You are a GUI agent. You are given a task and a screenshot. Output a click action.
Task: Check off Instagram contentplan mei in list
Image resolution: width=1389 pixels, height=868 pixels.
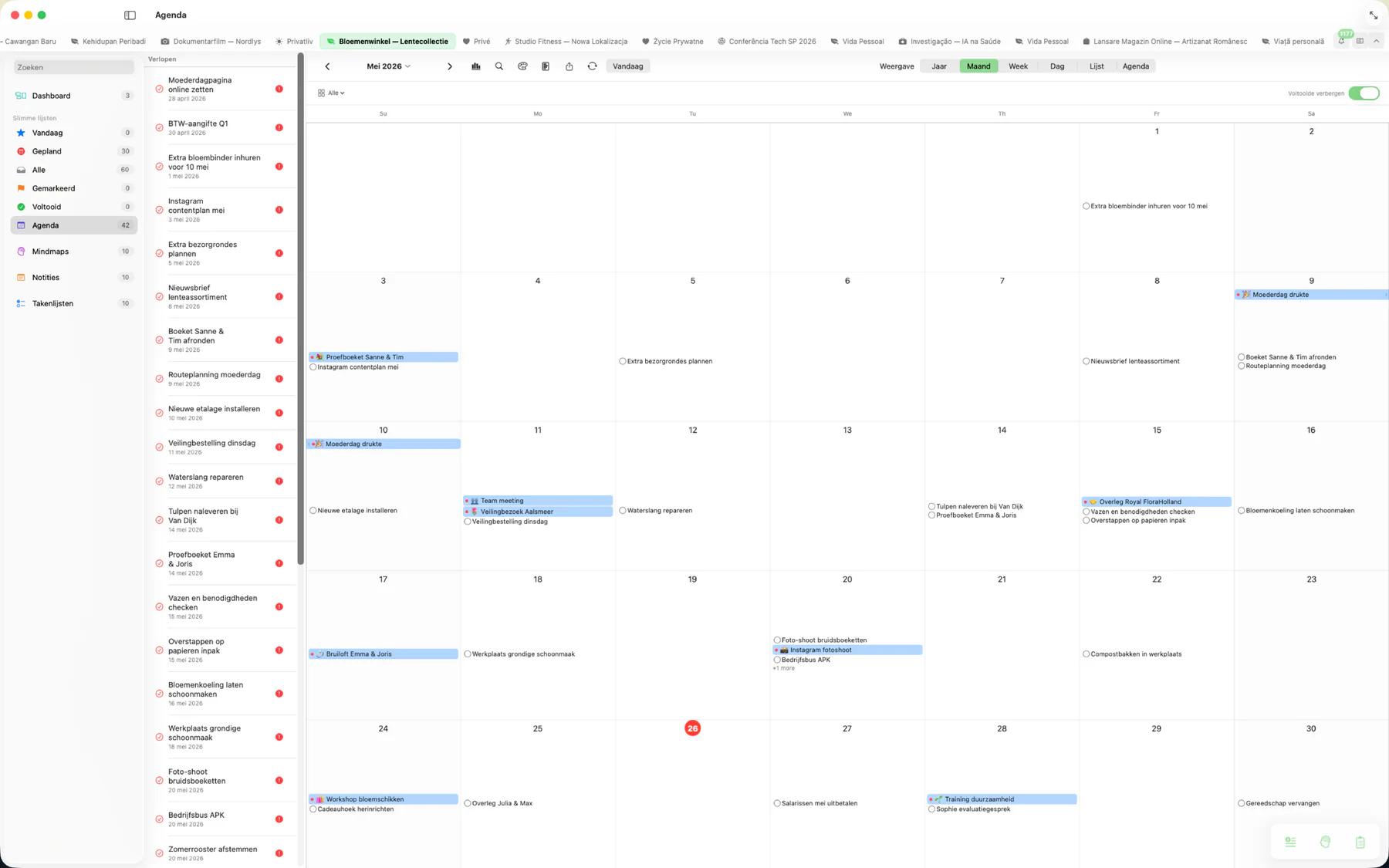coord(159,210)
